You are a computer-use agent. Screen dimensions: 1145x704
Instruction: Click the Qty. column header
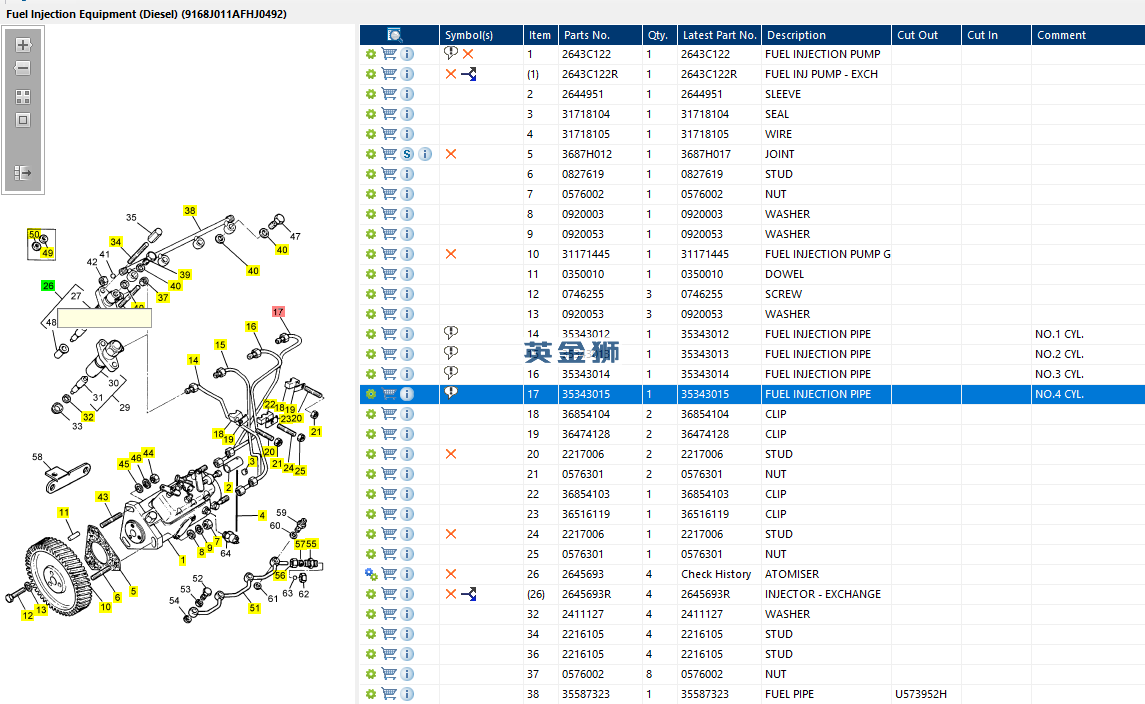click(x=657, y=35)
